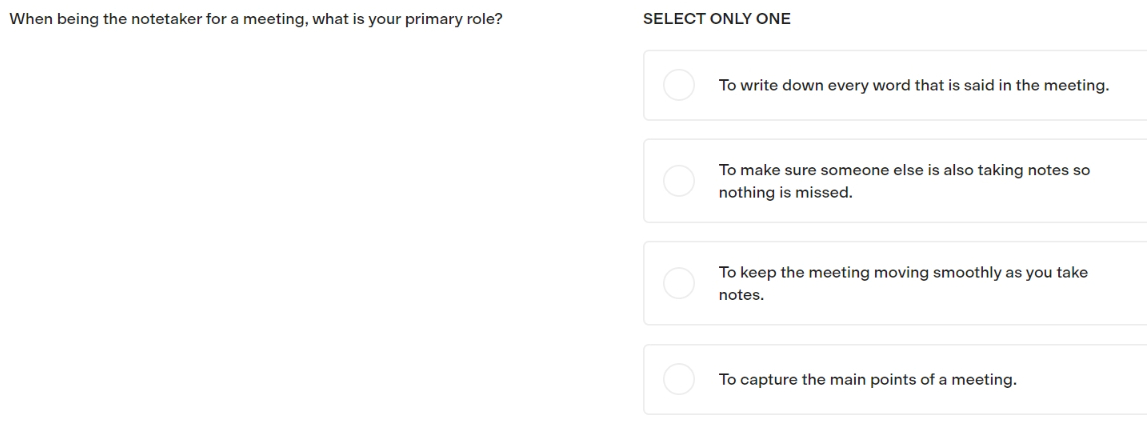The image size is (1147, 448).
Task: Click the words 'When being' starting the question
Action: pyautogui.click(x=45, y=20)
